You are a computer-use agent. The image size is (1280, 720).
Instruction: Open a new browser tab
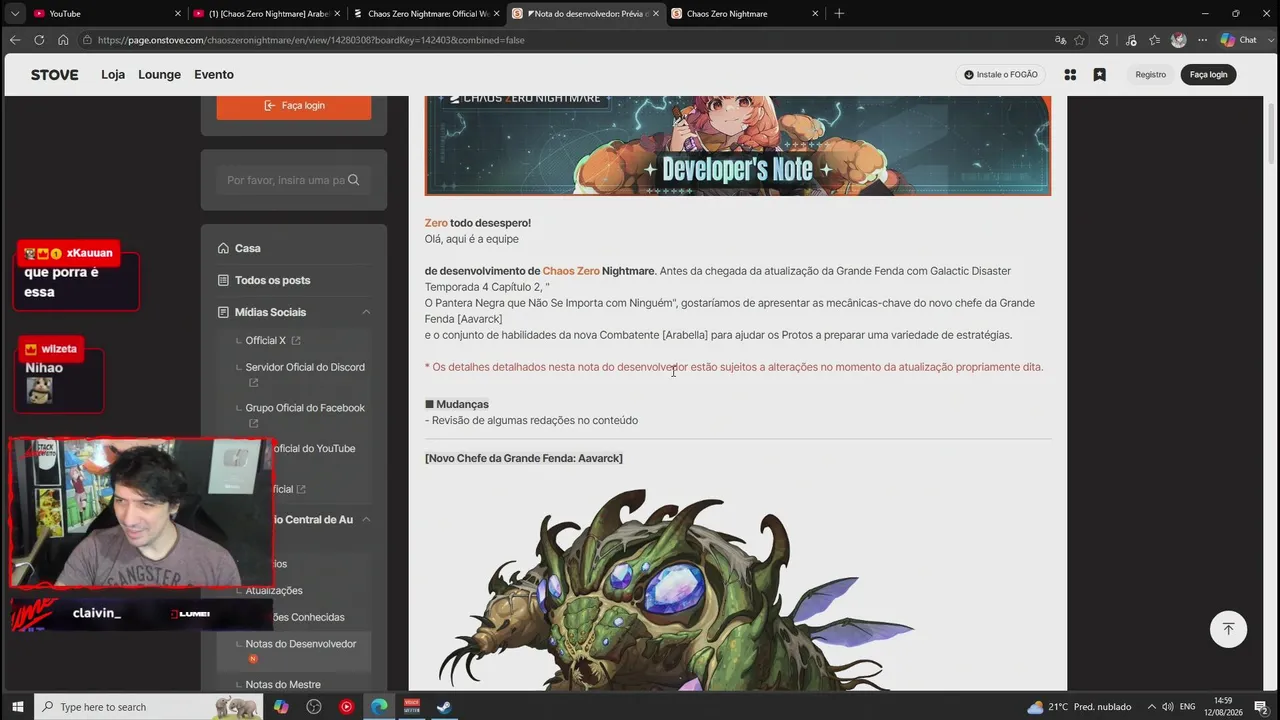[839, 13]
